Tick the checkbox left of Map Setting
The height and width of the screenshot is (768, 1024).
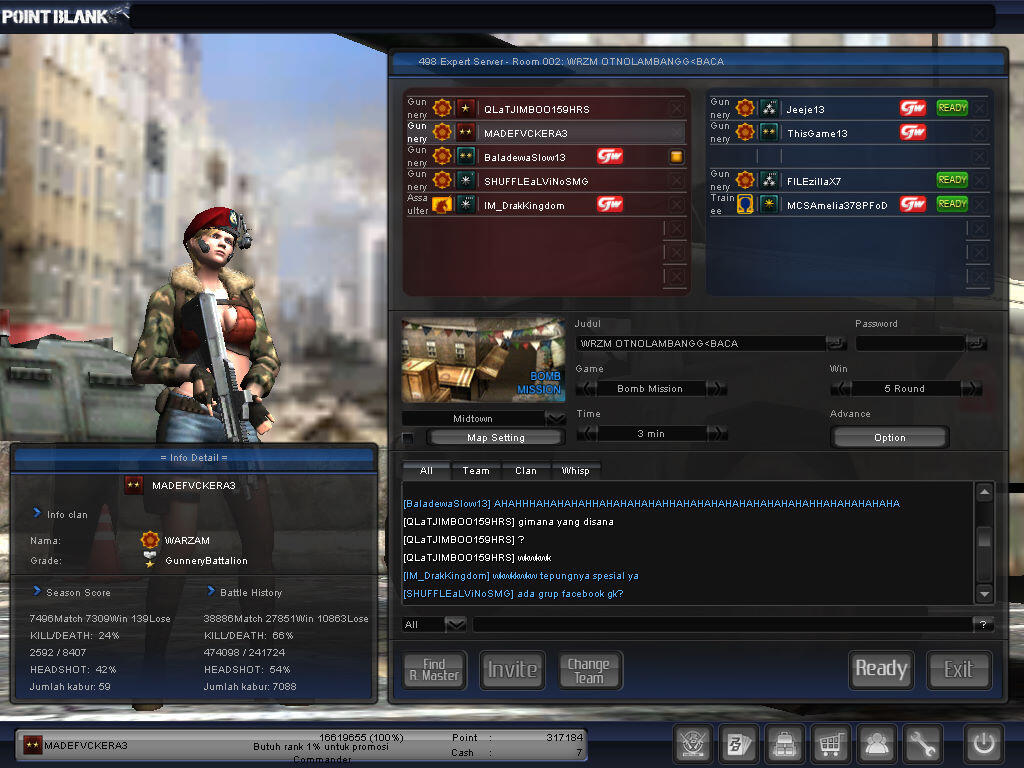(x=408, y=438)
